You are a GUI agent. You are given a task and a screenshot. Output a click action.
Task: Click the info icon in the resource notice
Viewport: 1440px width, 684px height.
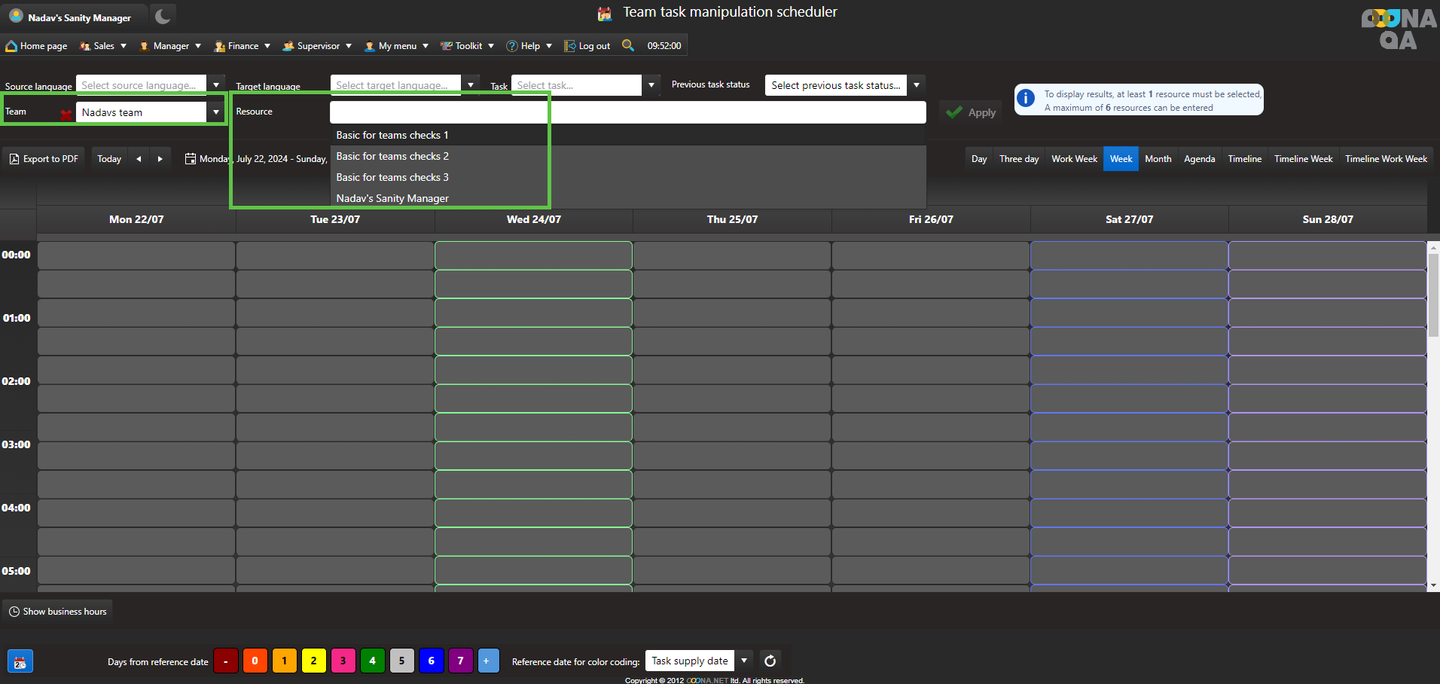[x=1025, y=99]
